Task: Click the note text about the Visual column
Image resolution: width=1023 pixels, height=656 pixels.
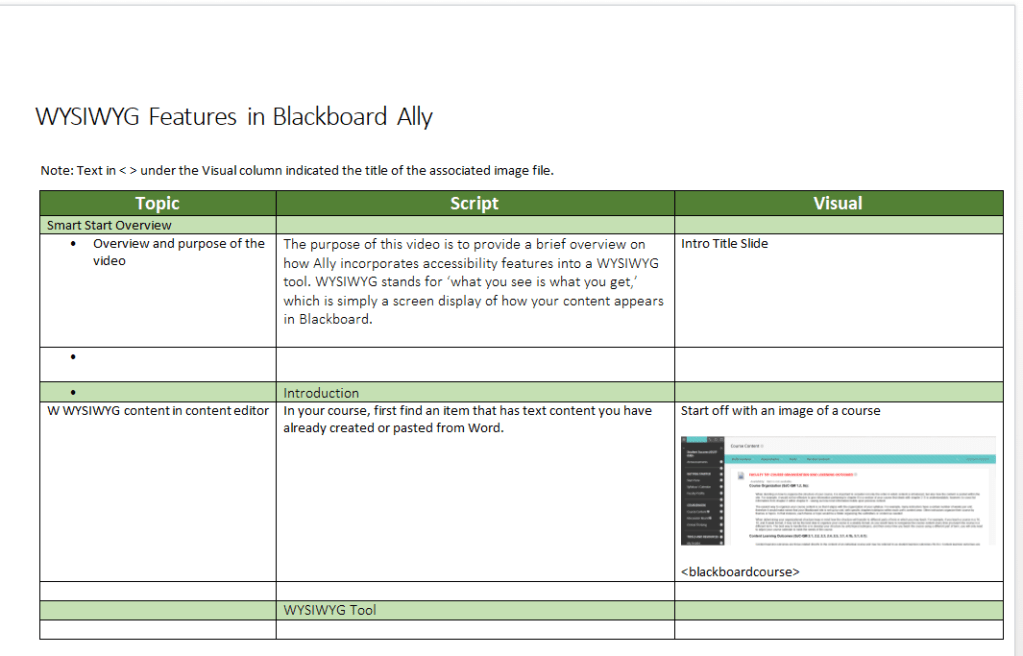Action: [x=297, y=170]
